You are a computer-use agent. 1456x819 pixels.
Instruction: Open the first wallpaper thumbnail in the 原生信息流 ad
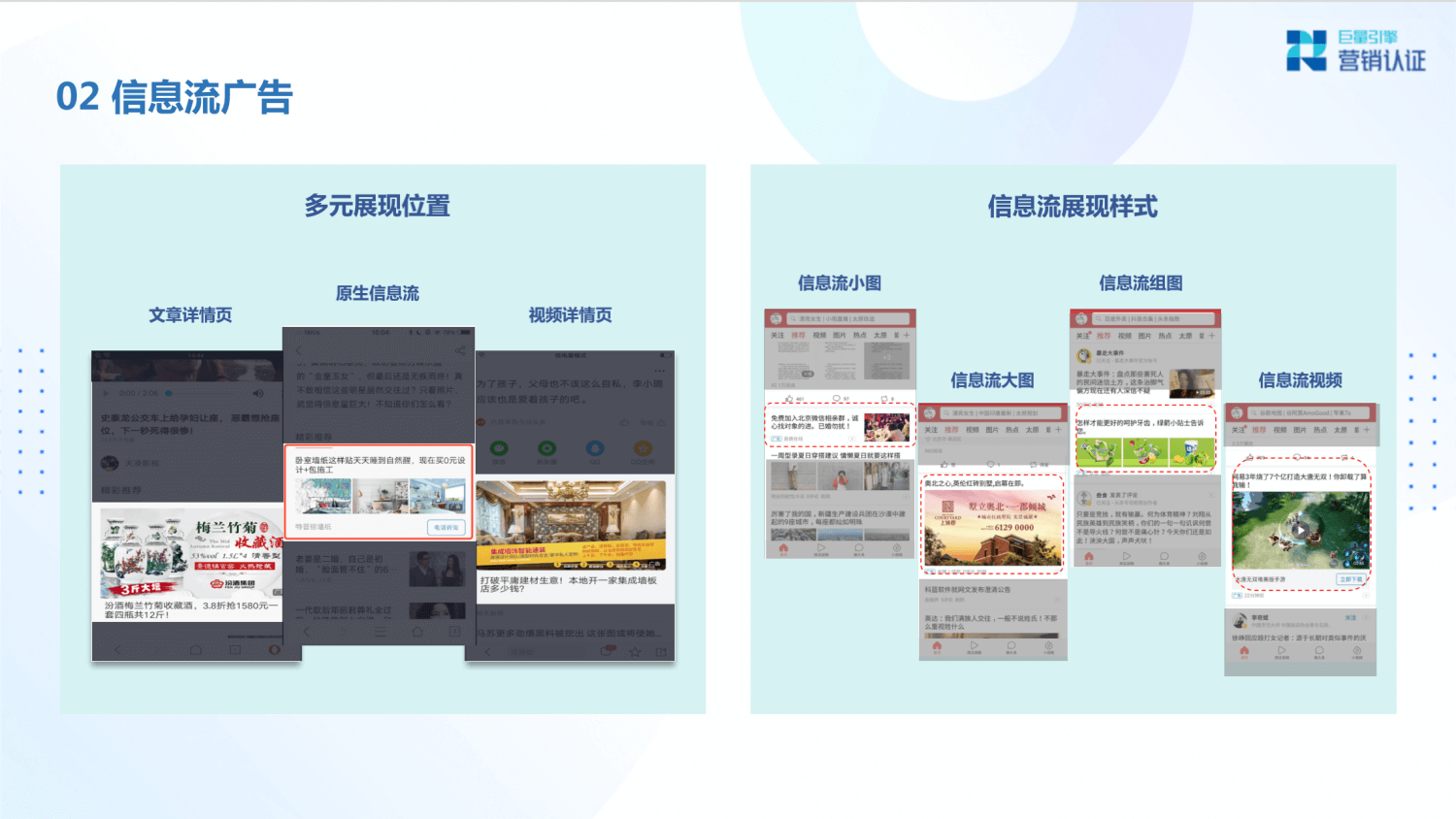coord(322,496)
